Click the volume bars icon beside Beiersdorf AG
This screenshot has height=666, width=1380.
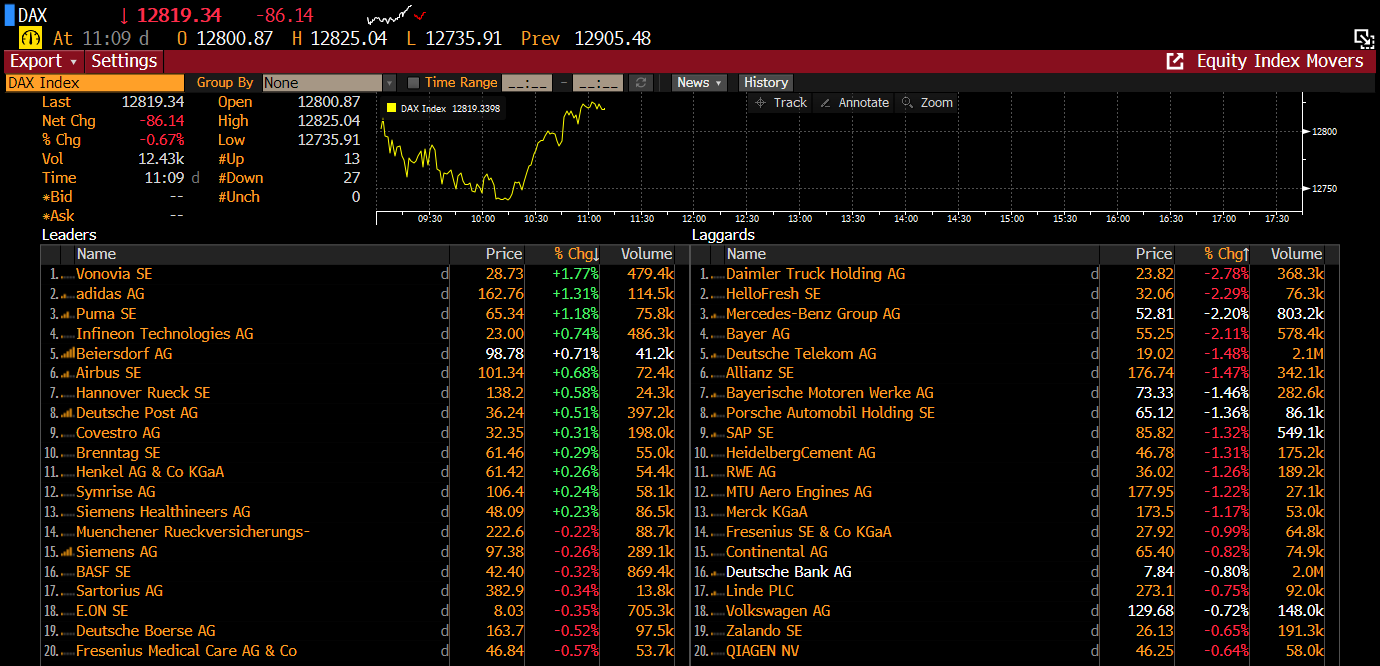click(66, 354)
